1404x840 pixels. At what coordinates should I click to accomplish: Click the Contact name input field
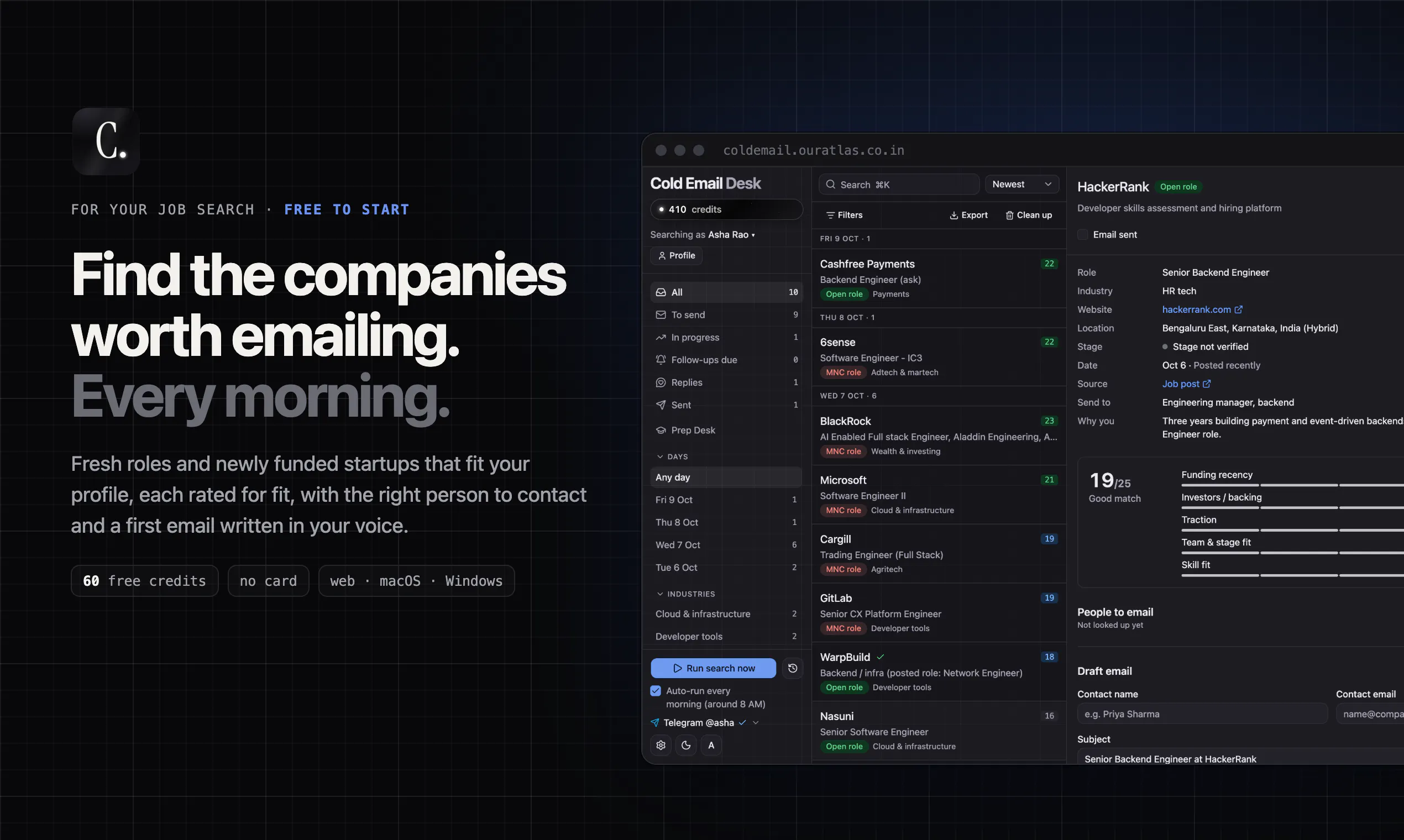(1202, 715)
